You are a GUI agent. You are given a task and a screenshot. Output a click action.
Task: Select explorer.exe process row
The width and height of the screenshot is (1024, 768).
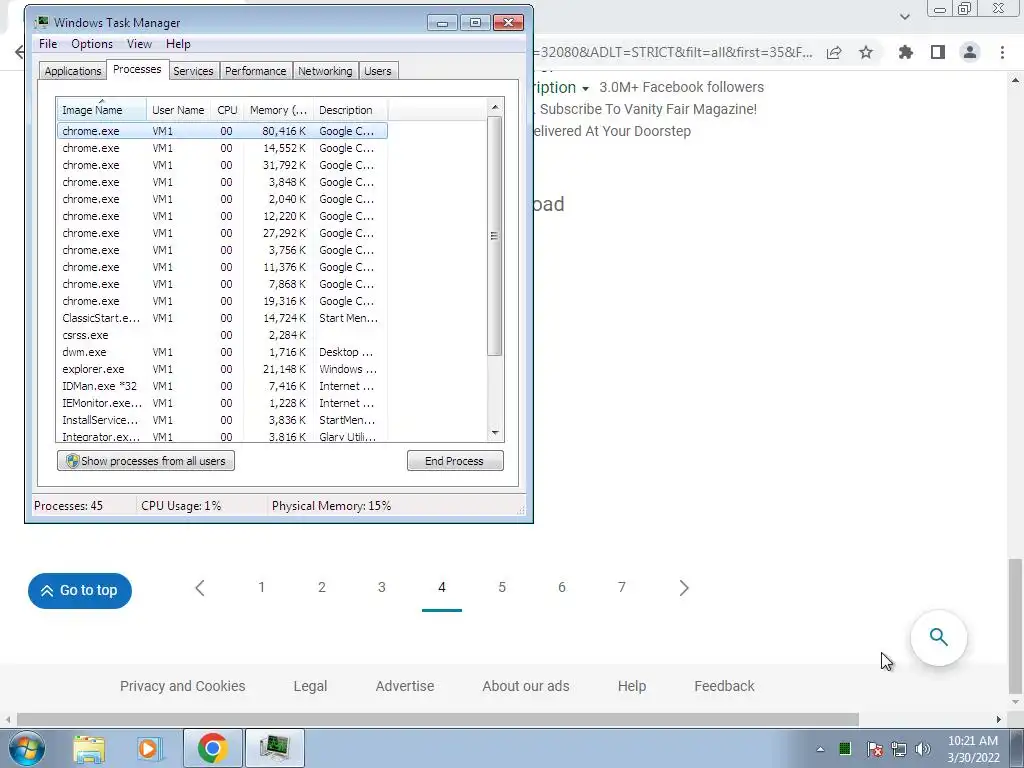coord(222,369)
